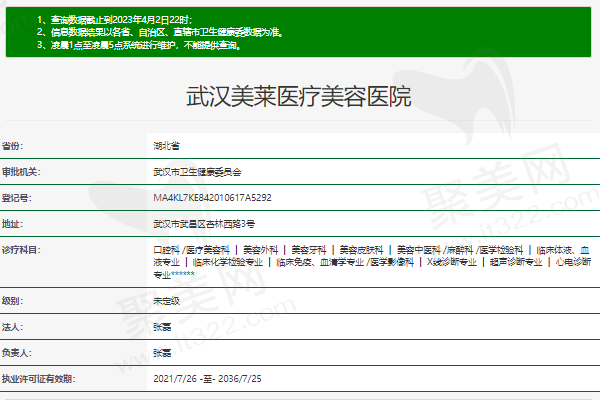Click the validity period 2021/7/26 -至- 2036/7/25
Image resolution: width=600 pixels, height=400 pixels.
210,380
